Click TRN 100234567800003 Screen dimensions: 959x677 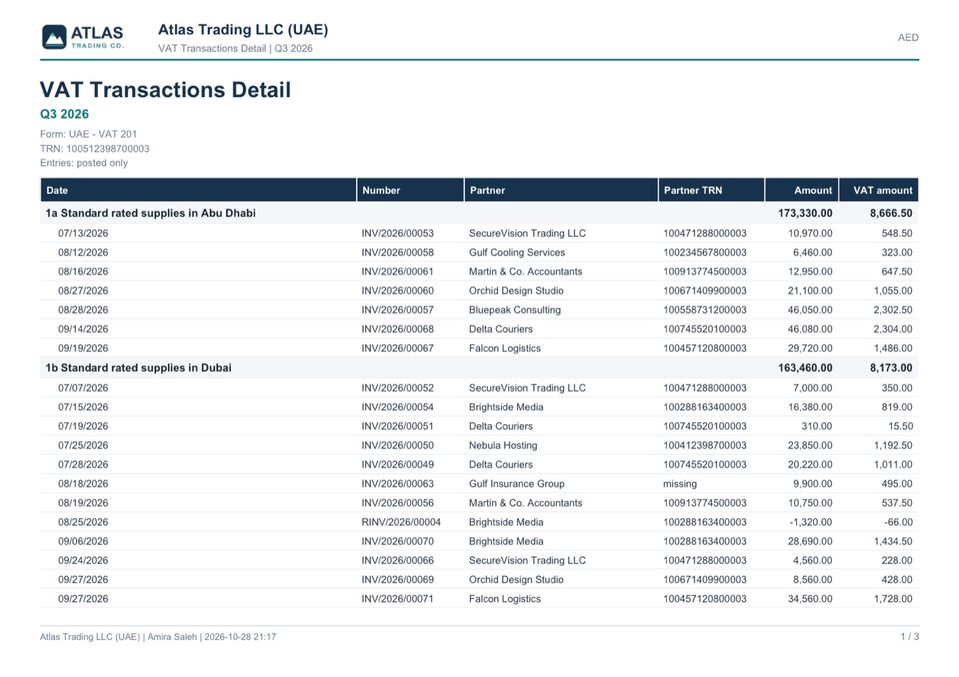tap(705, 253)
